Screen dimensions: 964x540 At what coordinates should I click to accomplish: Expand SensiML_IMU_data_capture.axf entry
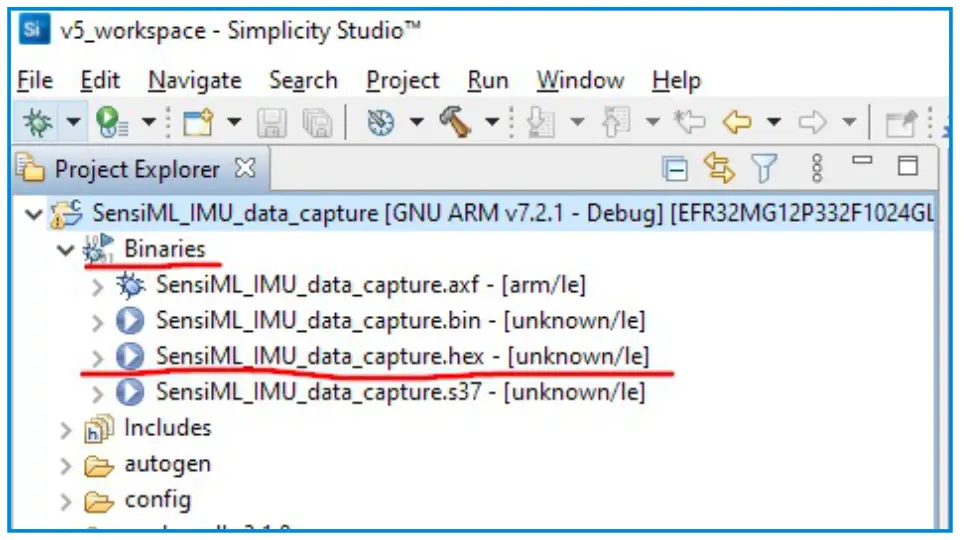[x=97, y=287]
